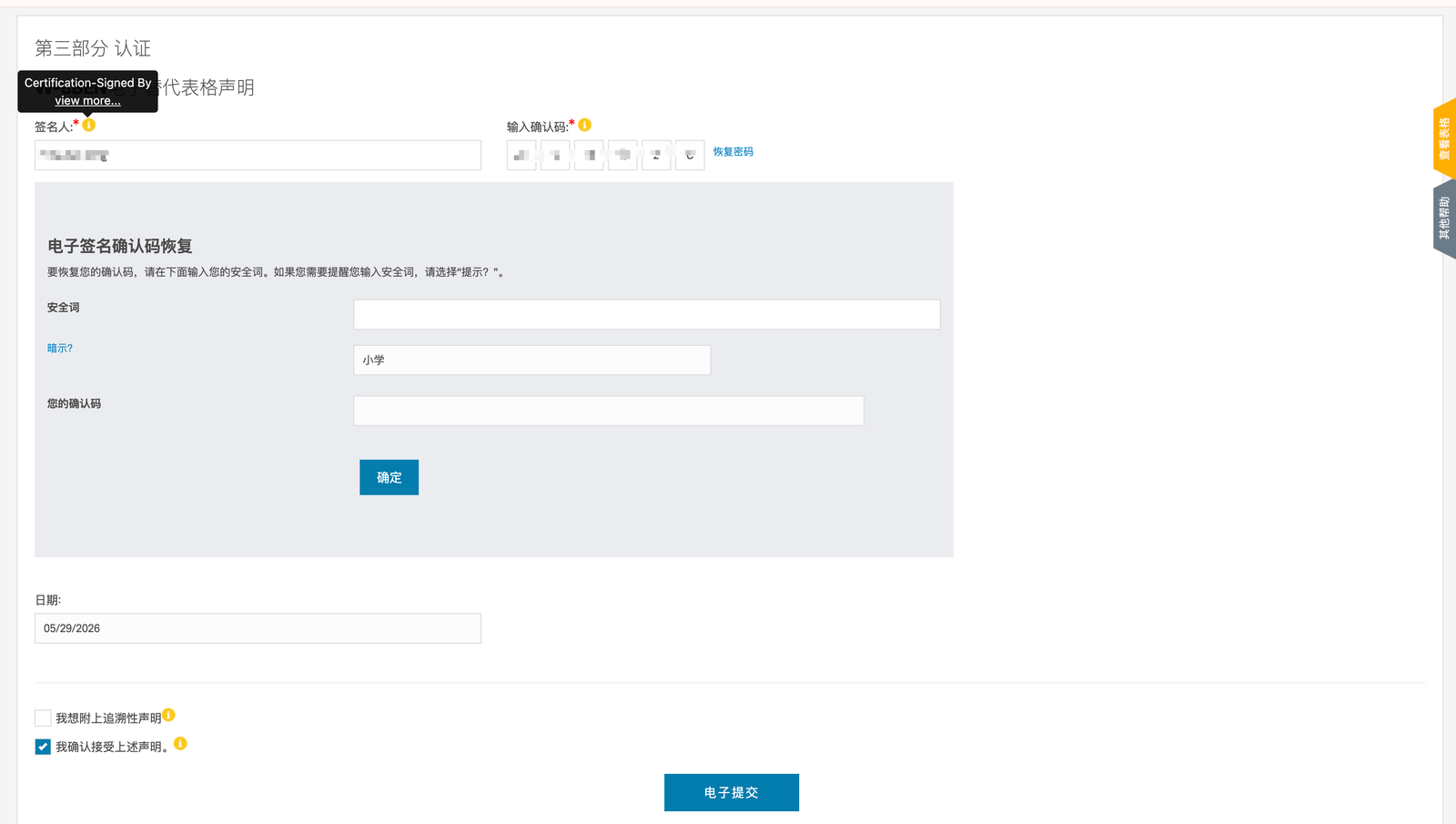Click the 日期 field showing 05/29/2026
The width and height of the screenshot is (1456, 824).
258,628
